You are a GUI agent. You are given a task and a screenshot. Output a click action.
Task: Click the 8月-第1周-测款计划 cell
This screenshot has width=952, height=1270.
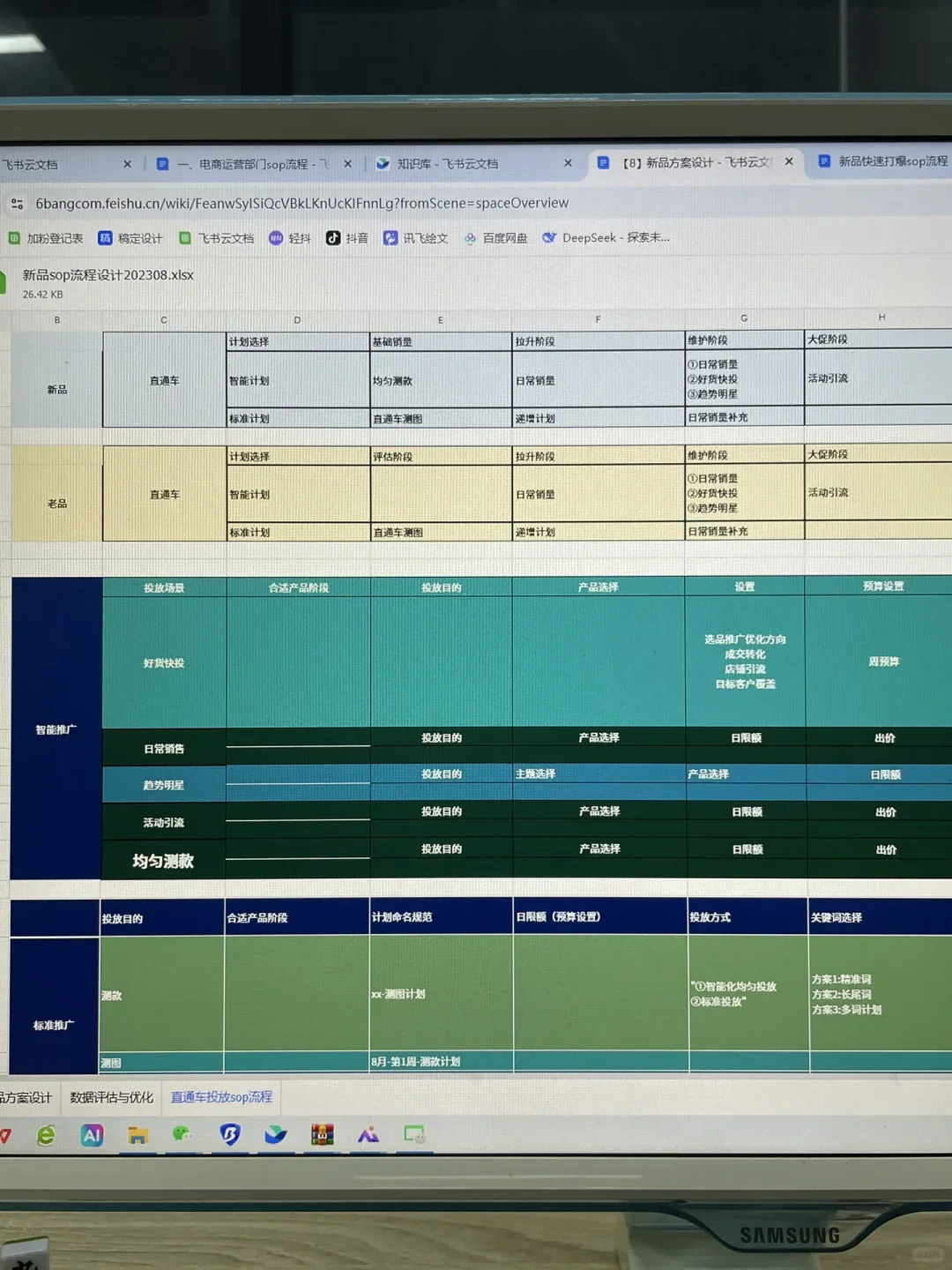[441, 1062]
